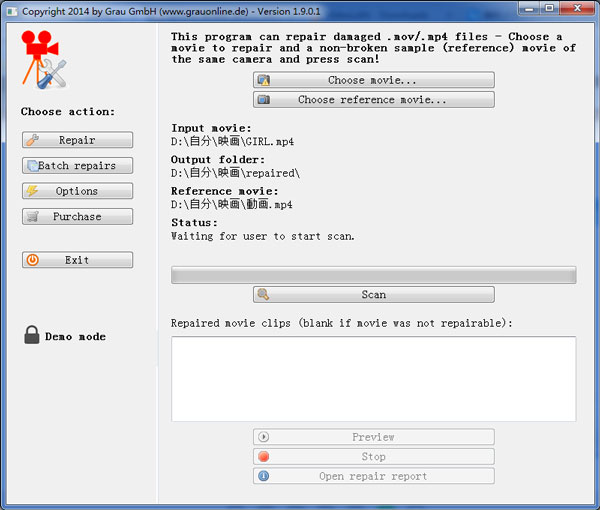Click the window title Copyright 2014 text

(x=171, y=11)
